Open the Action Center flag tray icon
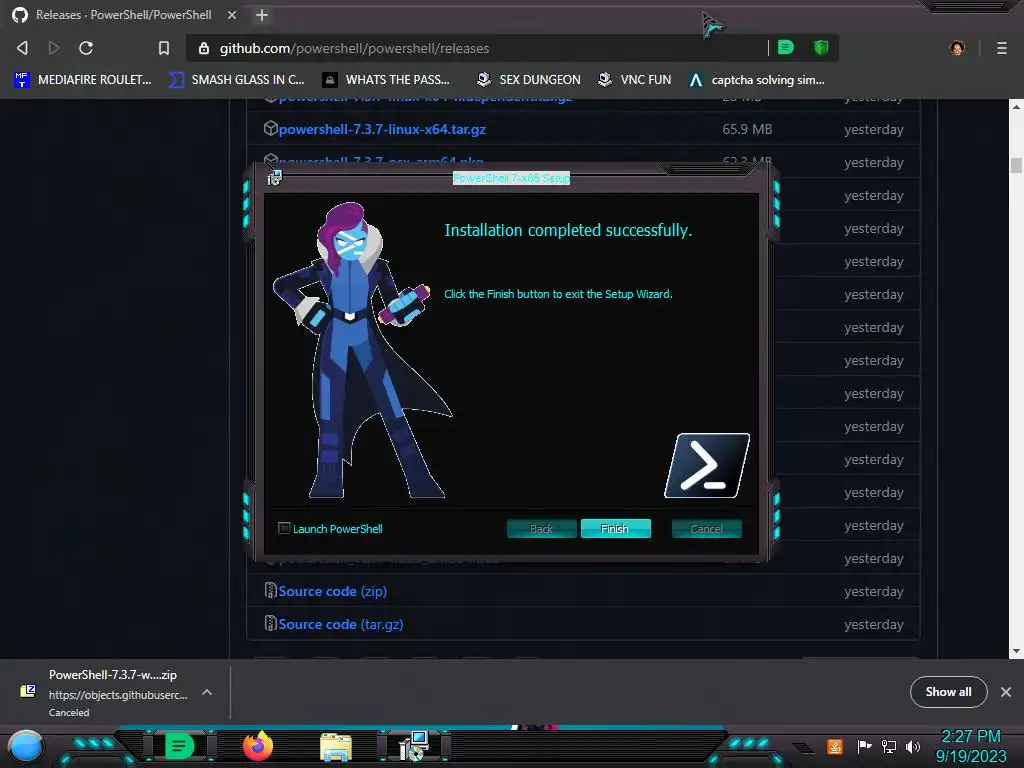Image resolution: width=1024 pixels, height=768 pixels. 864,746
